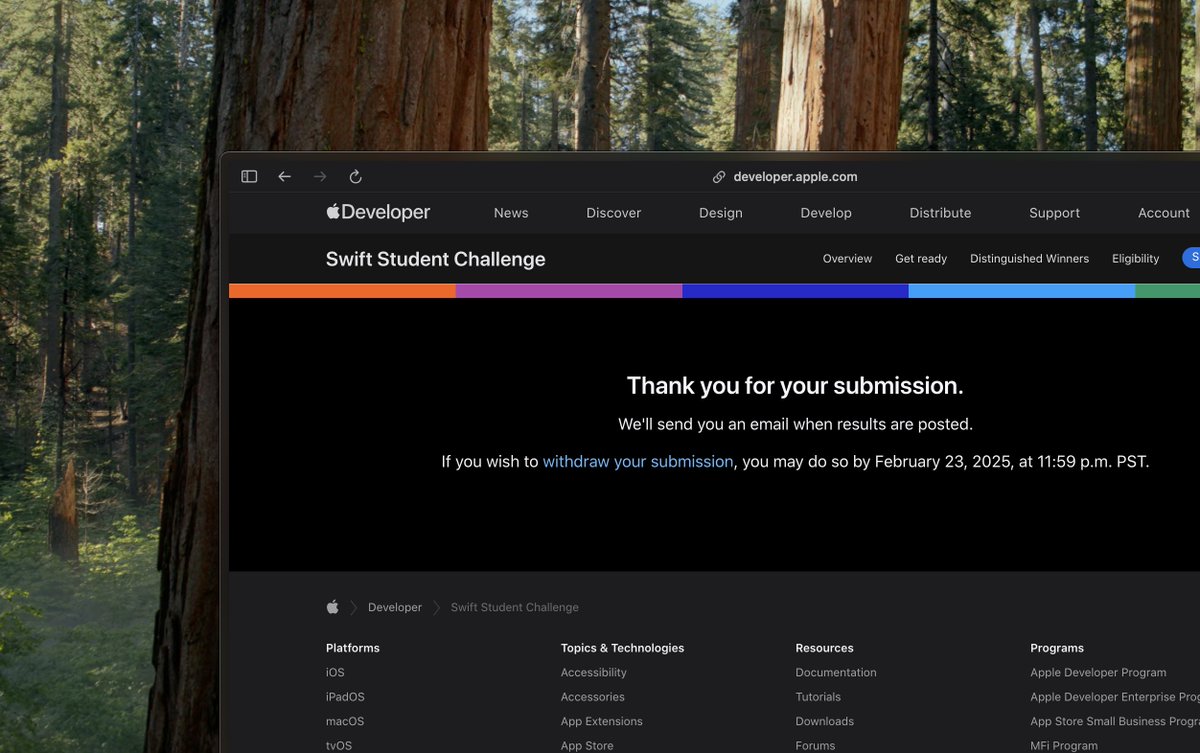Open the App Extensions footer link
The image size is (1200, 753).
pyautogui.click(x=602, y=722)
